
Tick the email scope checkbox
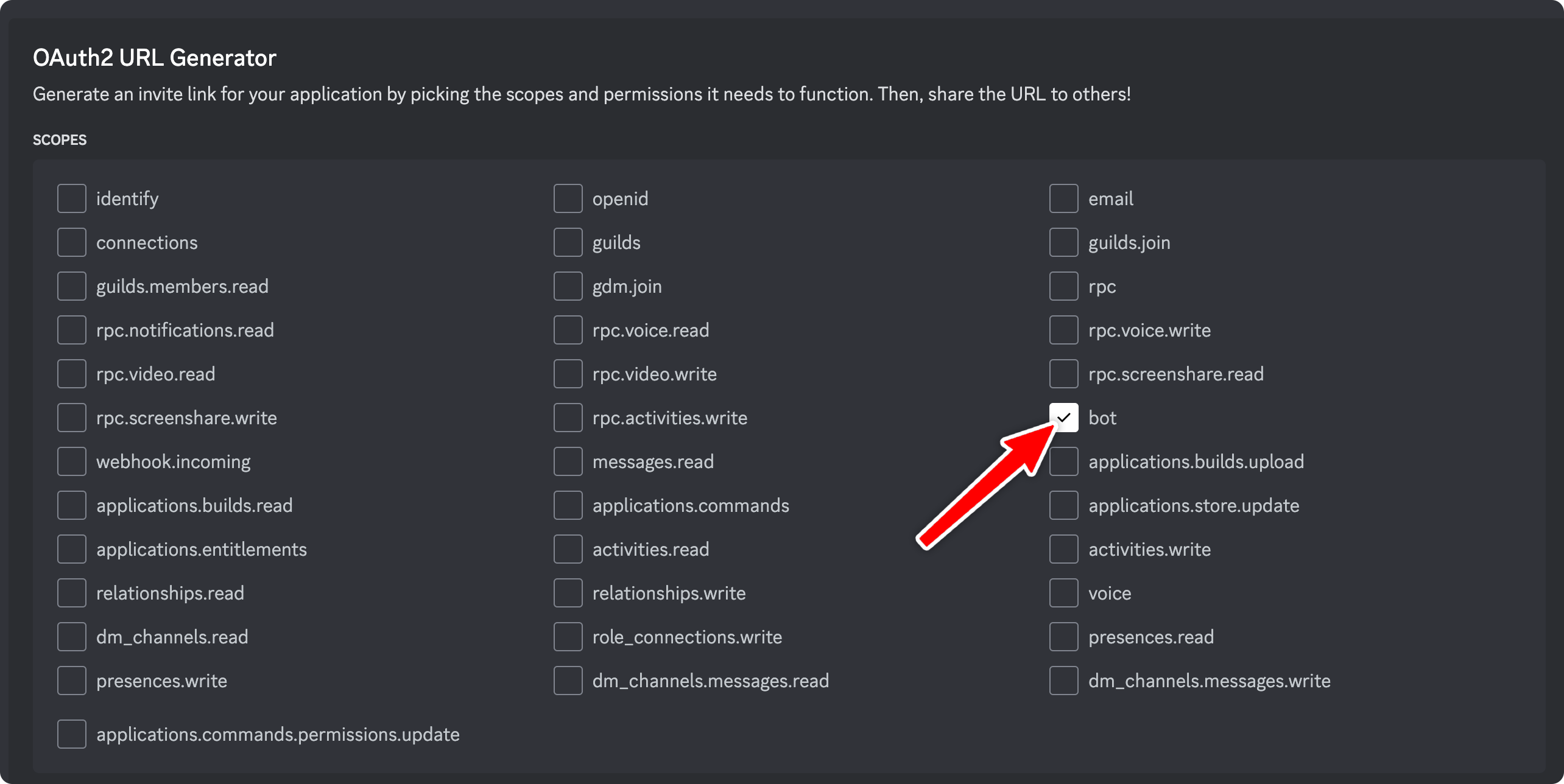(x=1063, y=198)
